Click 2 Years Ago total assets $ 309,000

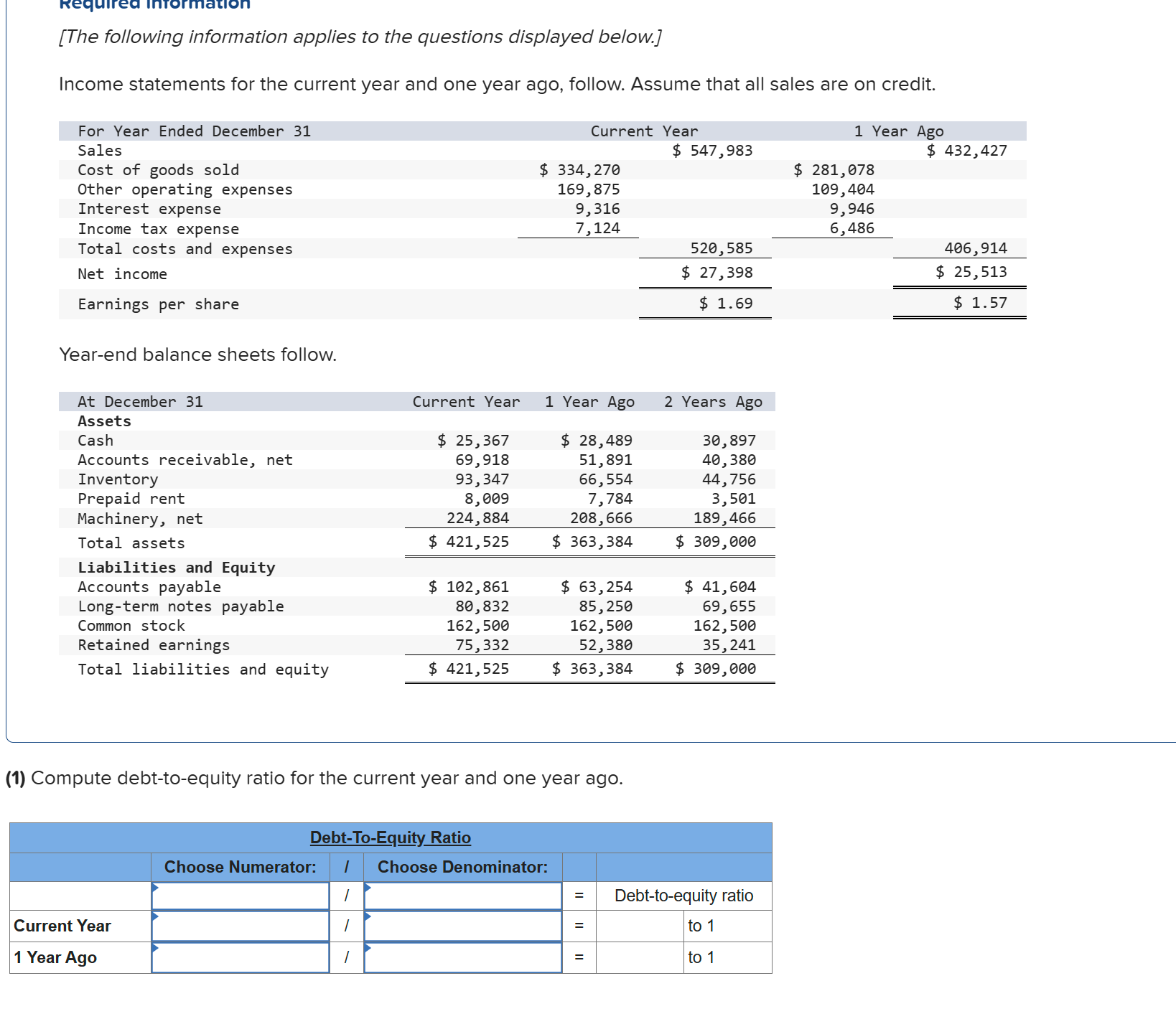[x=716, y=542]
